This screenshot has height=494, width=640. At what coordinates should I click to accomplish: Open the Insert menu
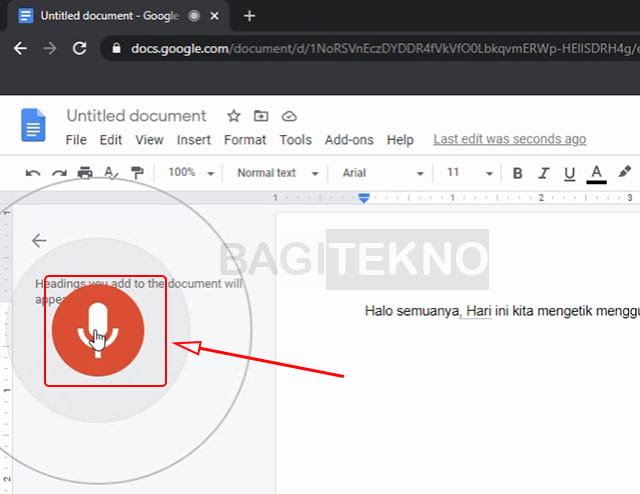(193, 140)
